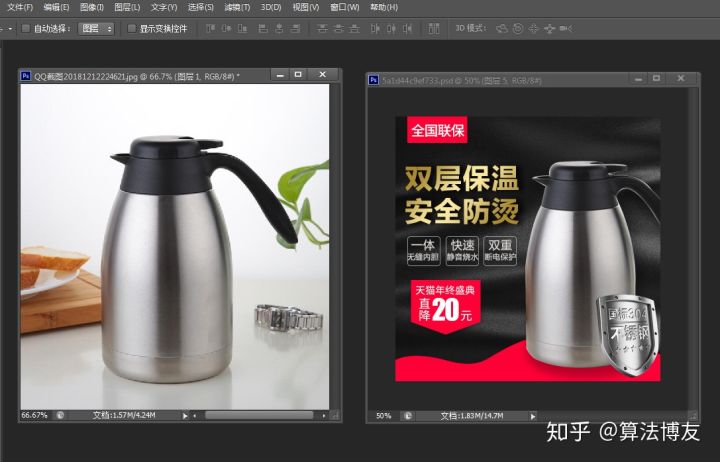Click the kettle photo in the jpg canvas

point(174,247)
